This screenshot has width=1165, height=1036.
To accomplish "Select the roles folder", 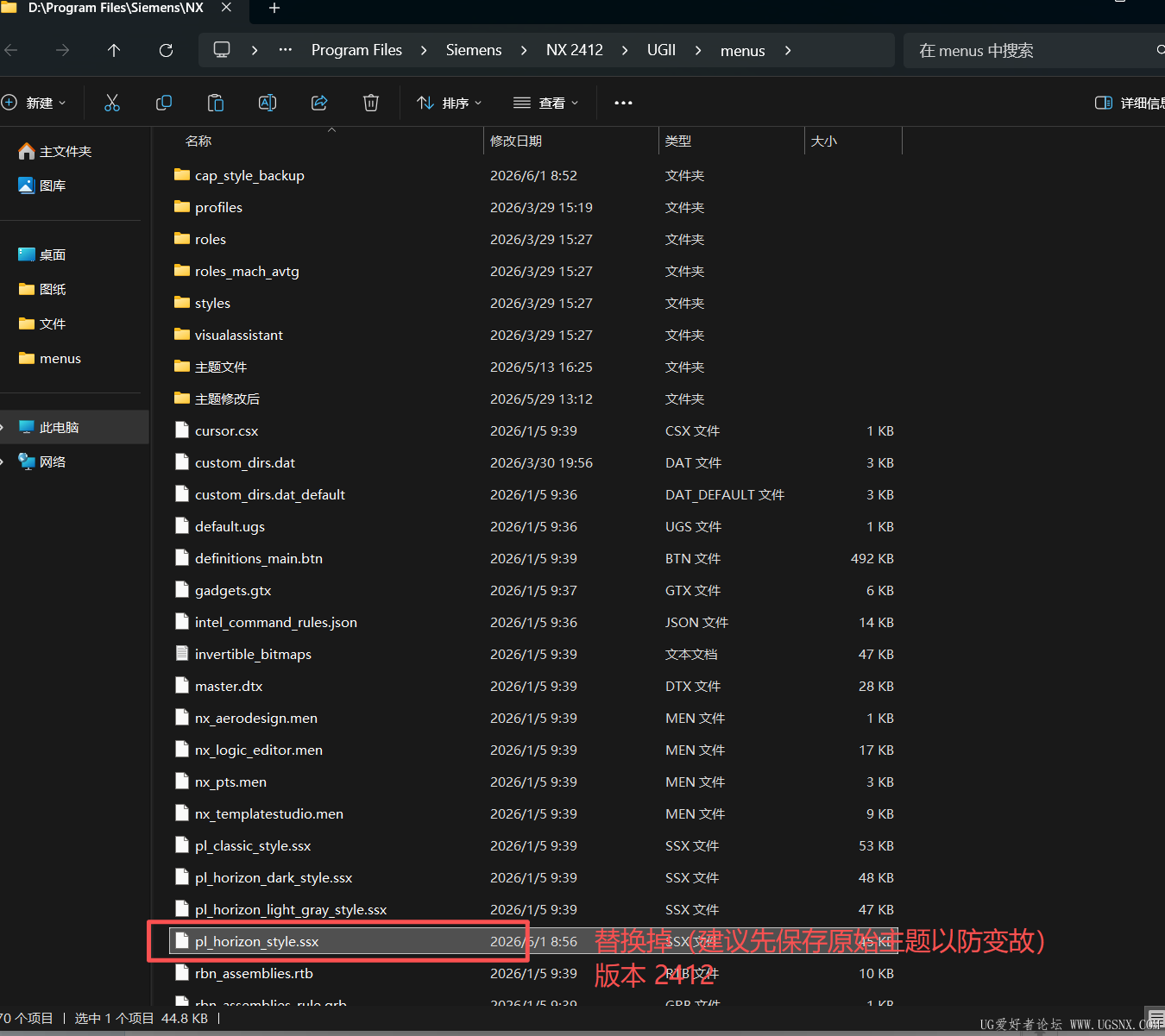I will (533, 239).
